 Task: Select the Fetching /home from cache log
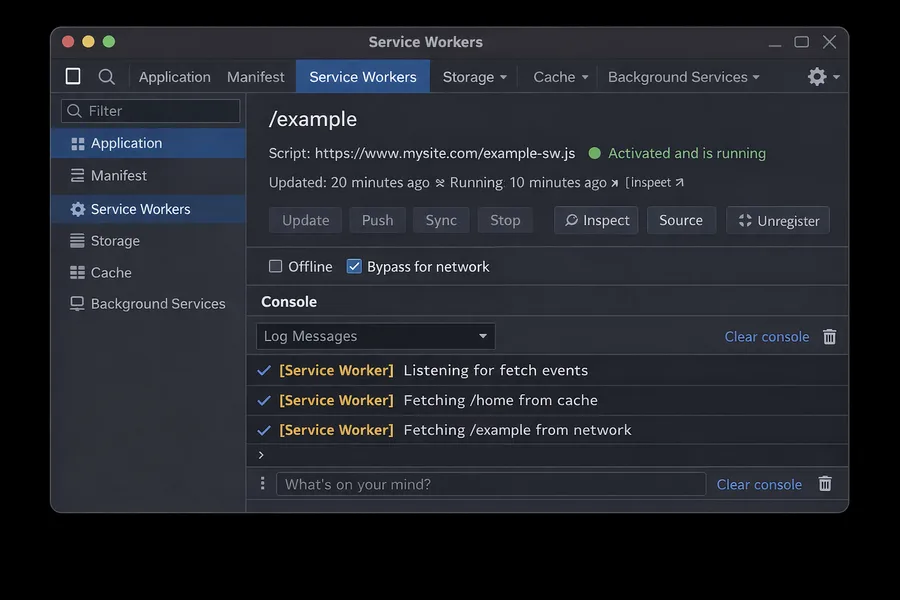(x=547, y=401)
